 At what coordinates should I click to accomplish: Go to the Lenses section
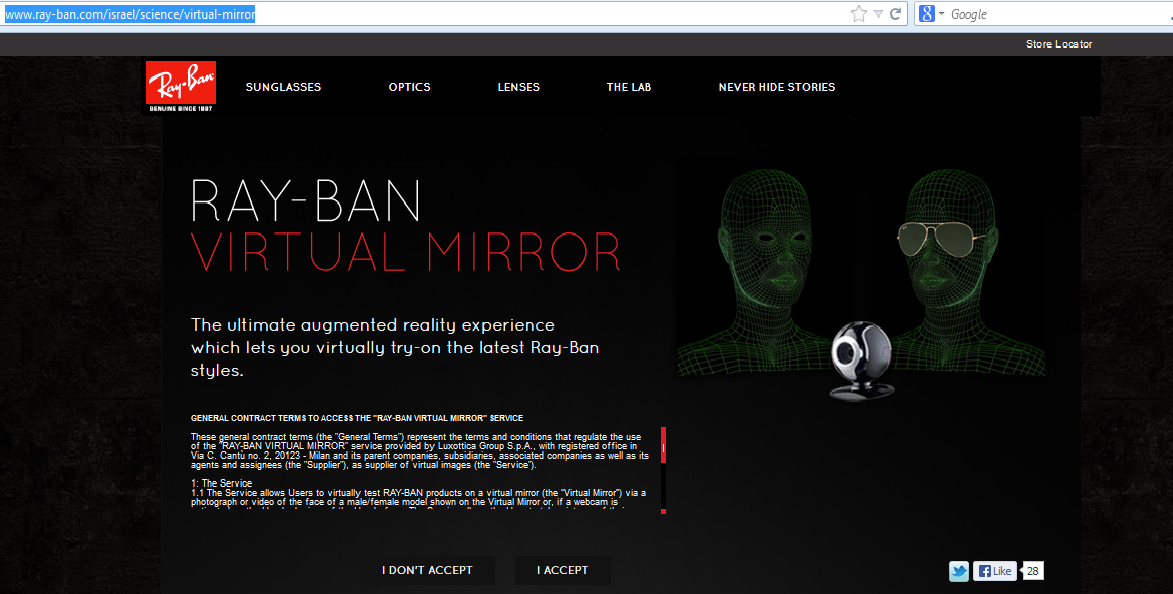coord(518,87)
